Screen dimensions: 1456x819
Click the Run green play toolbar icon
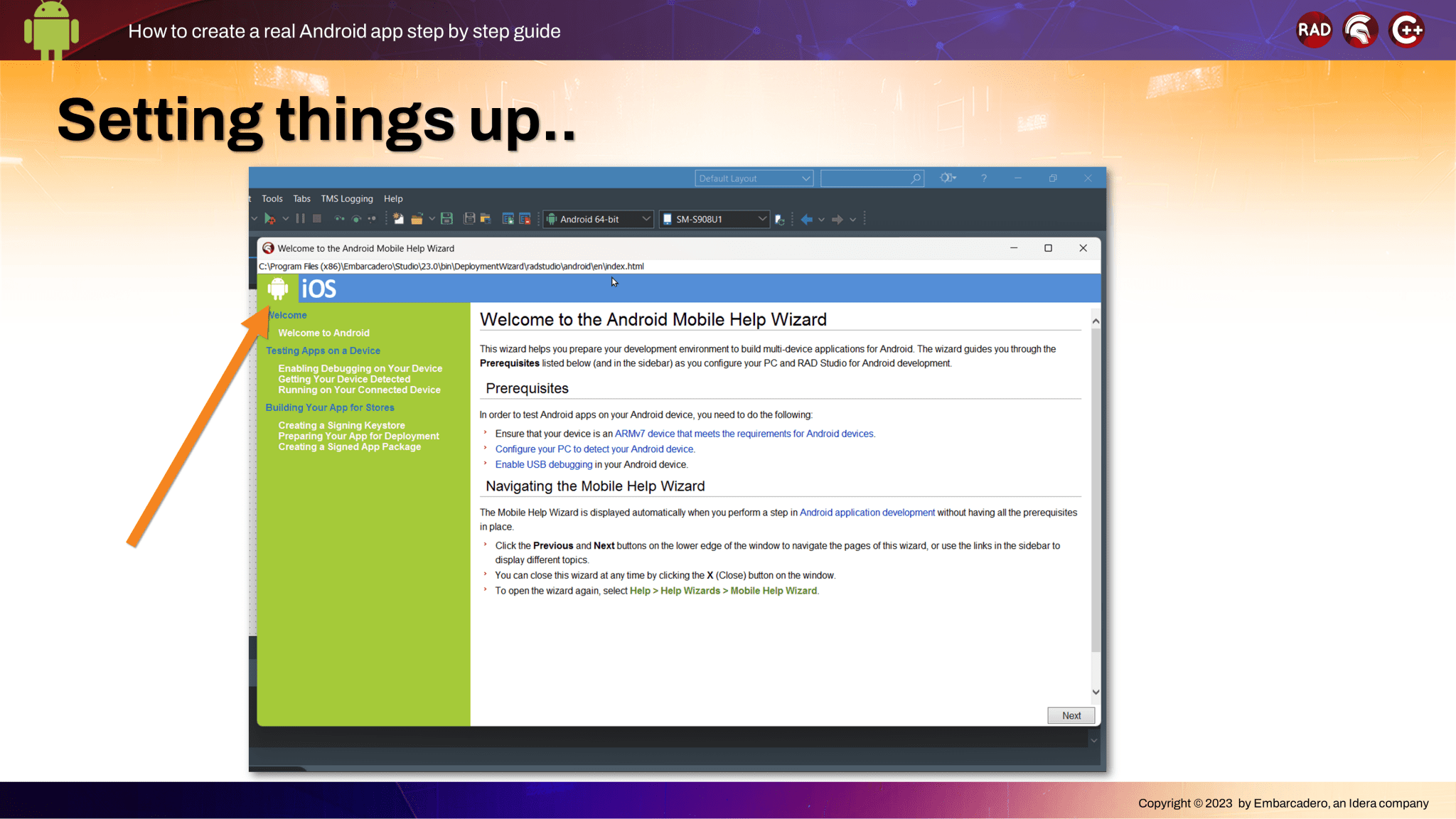pyautogui.click(x=269, y=219)
